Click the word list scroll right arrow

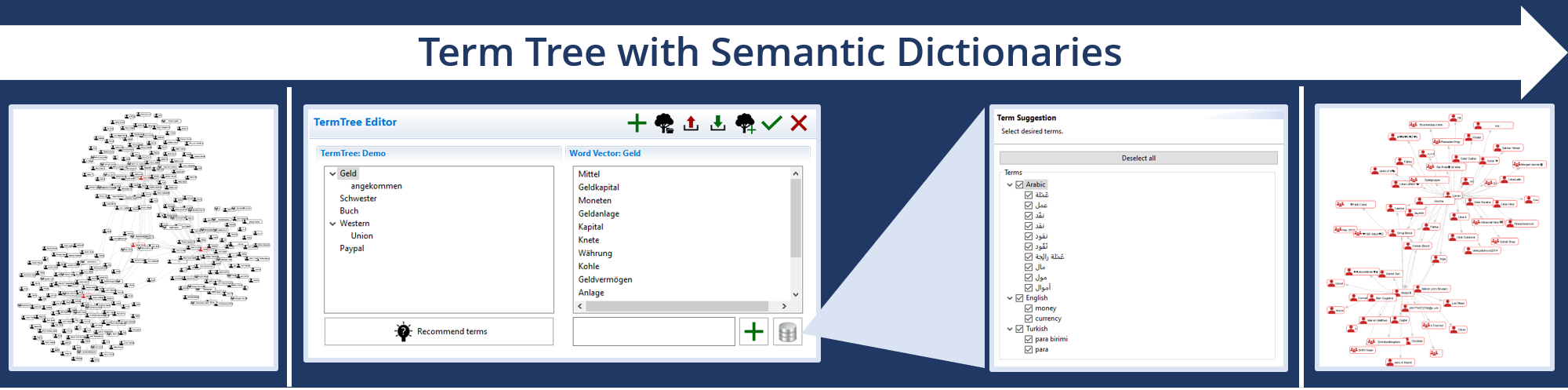pyautogui.click(x=784, y=306)
